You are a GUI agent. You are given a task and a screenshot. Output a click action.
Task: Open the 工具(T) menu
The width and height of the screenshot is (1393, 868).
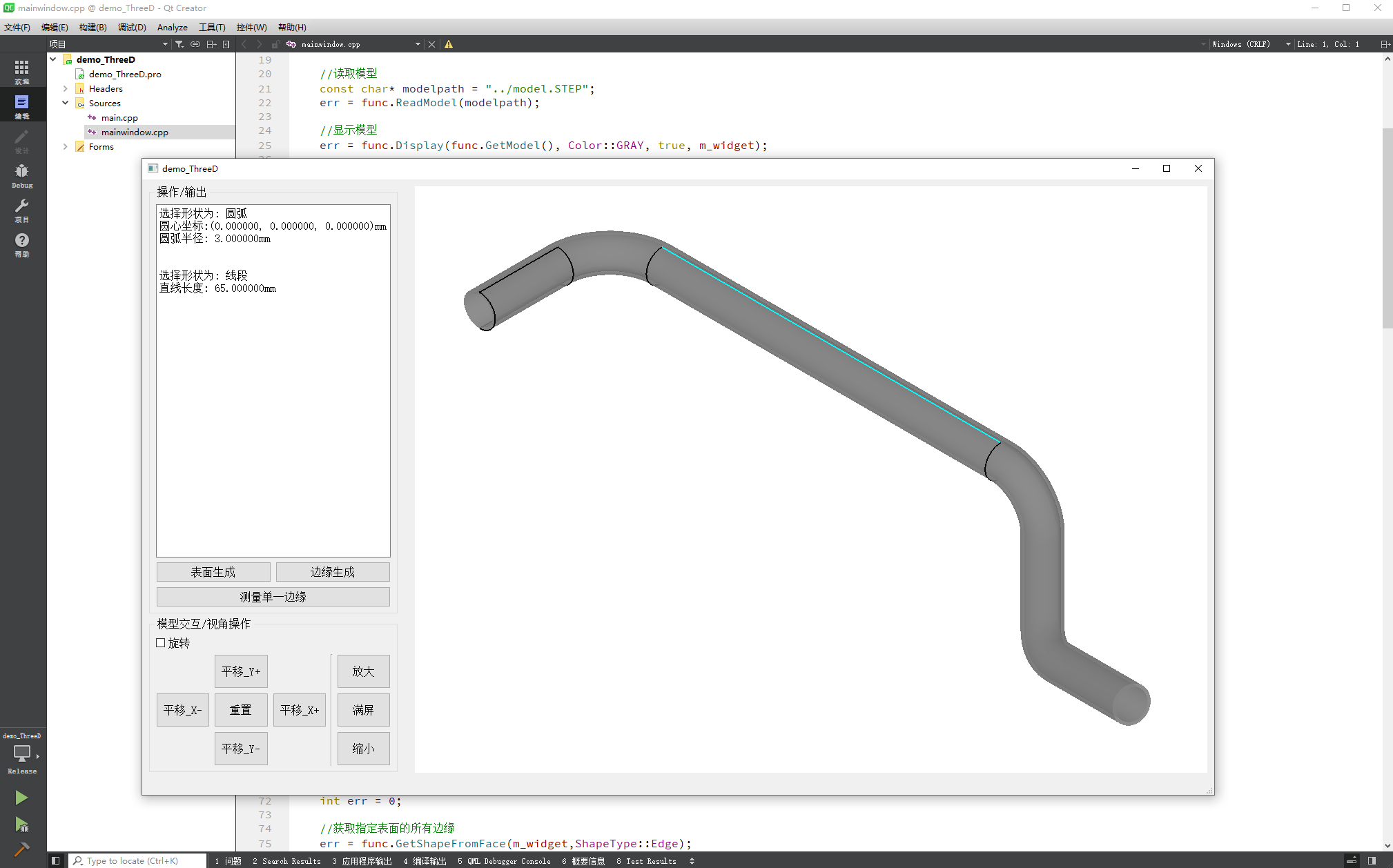point(212,27)
